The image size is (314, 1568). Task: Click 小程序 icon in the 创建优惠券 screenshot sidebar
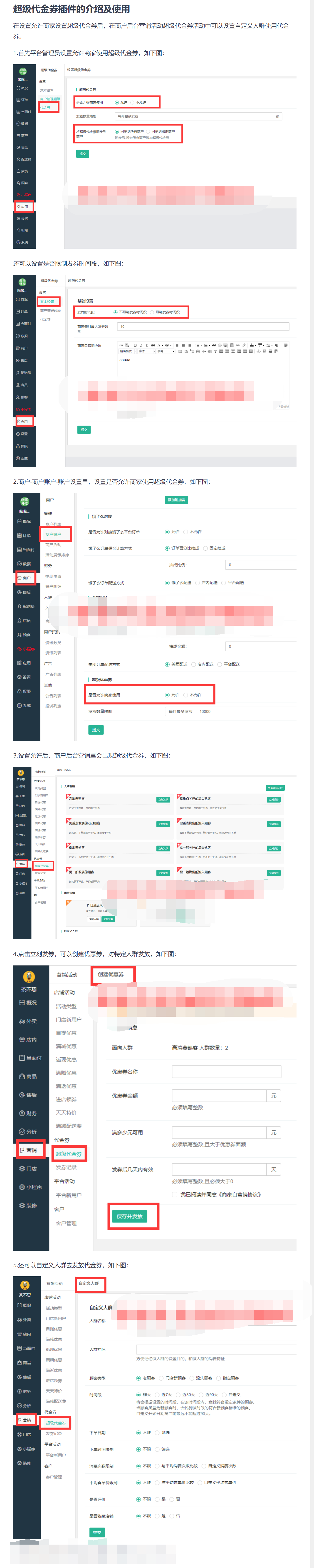pos(22,1187)
